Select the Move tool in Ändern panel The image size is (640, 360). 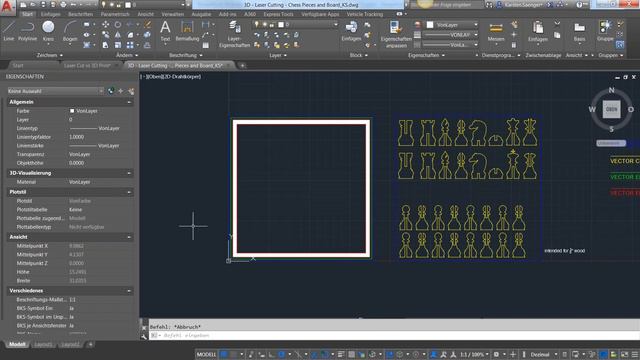click(105, 24)
